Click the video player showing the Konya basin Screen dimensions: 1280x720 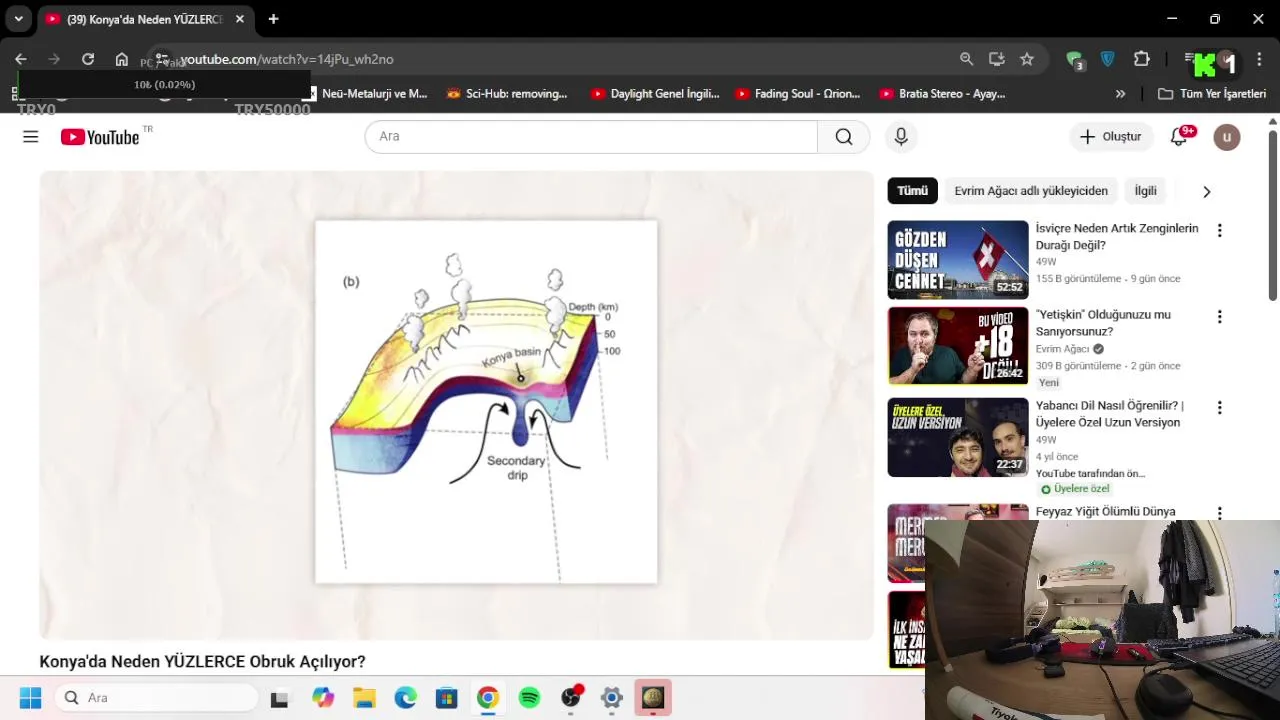pyautogui.click(x=456, y=405)
